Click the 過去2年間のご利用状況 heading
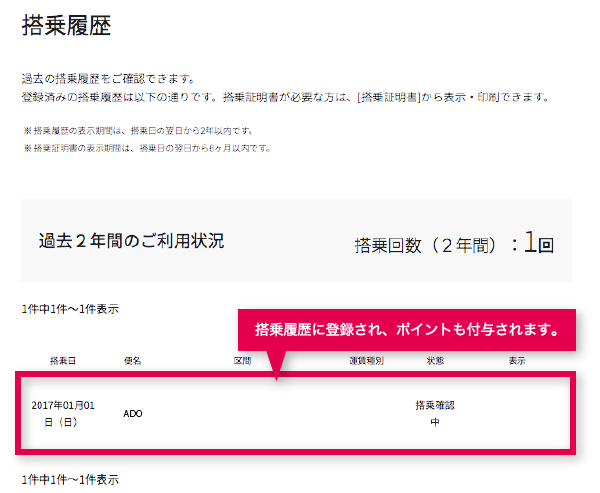The width and height of the screenshot is (600, 493). pos(131,240)
